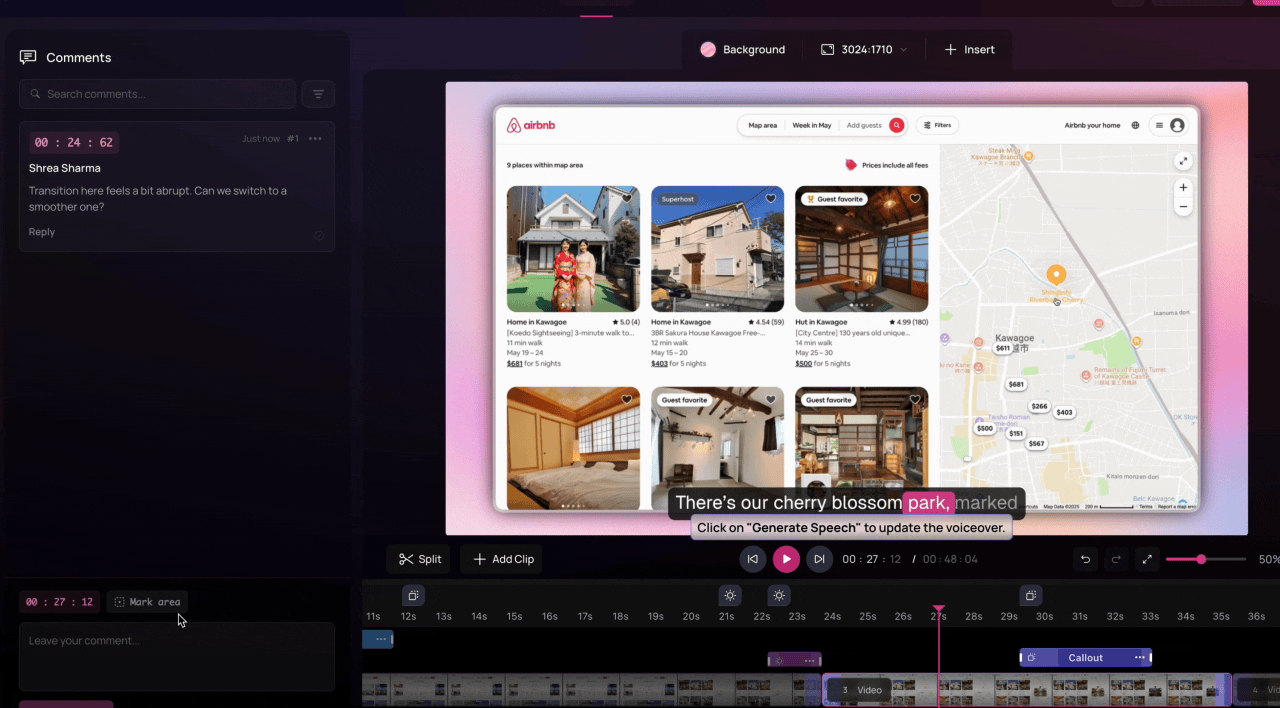The width and height of the screenshot is (1280, 708).
Task: Click the new comment timestamp 00 : 27 : 12
Action: (59, 602)
